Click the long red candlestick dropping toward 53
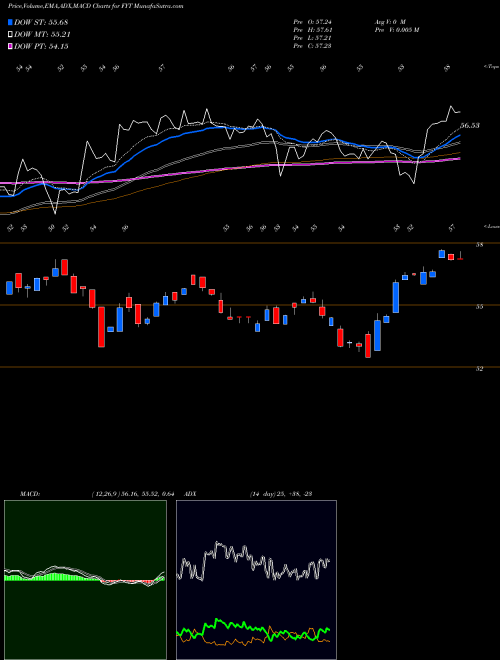The image size is (500, 660). click(101, 327)
